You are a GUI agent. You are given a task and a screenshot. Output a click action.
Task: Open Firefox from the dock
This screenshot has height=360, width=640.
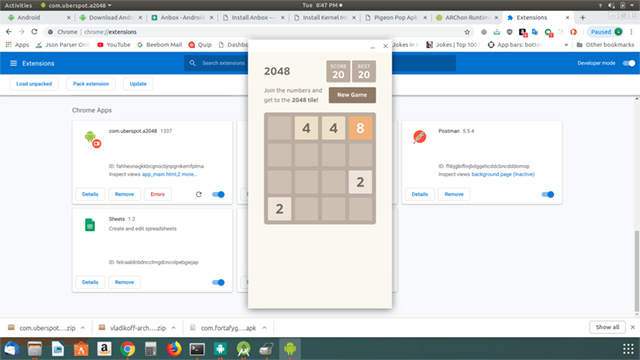(x=174, y=349)
